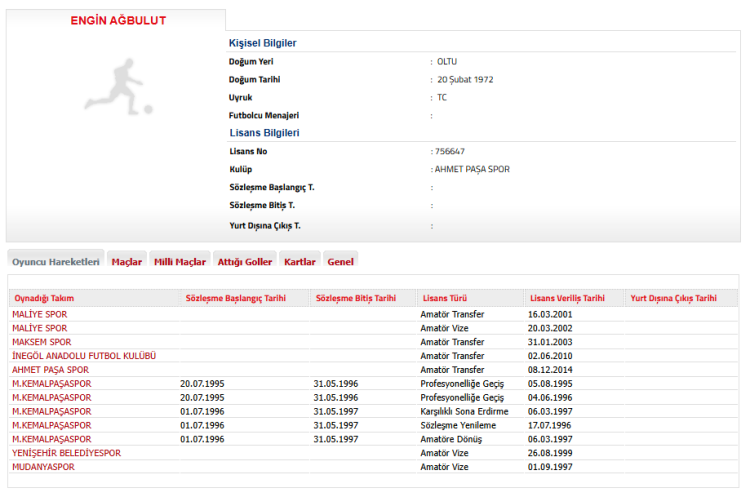
Task: Select the Attığı Goller tab
Action: click(x=245, y=262)
